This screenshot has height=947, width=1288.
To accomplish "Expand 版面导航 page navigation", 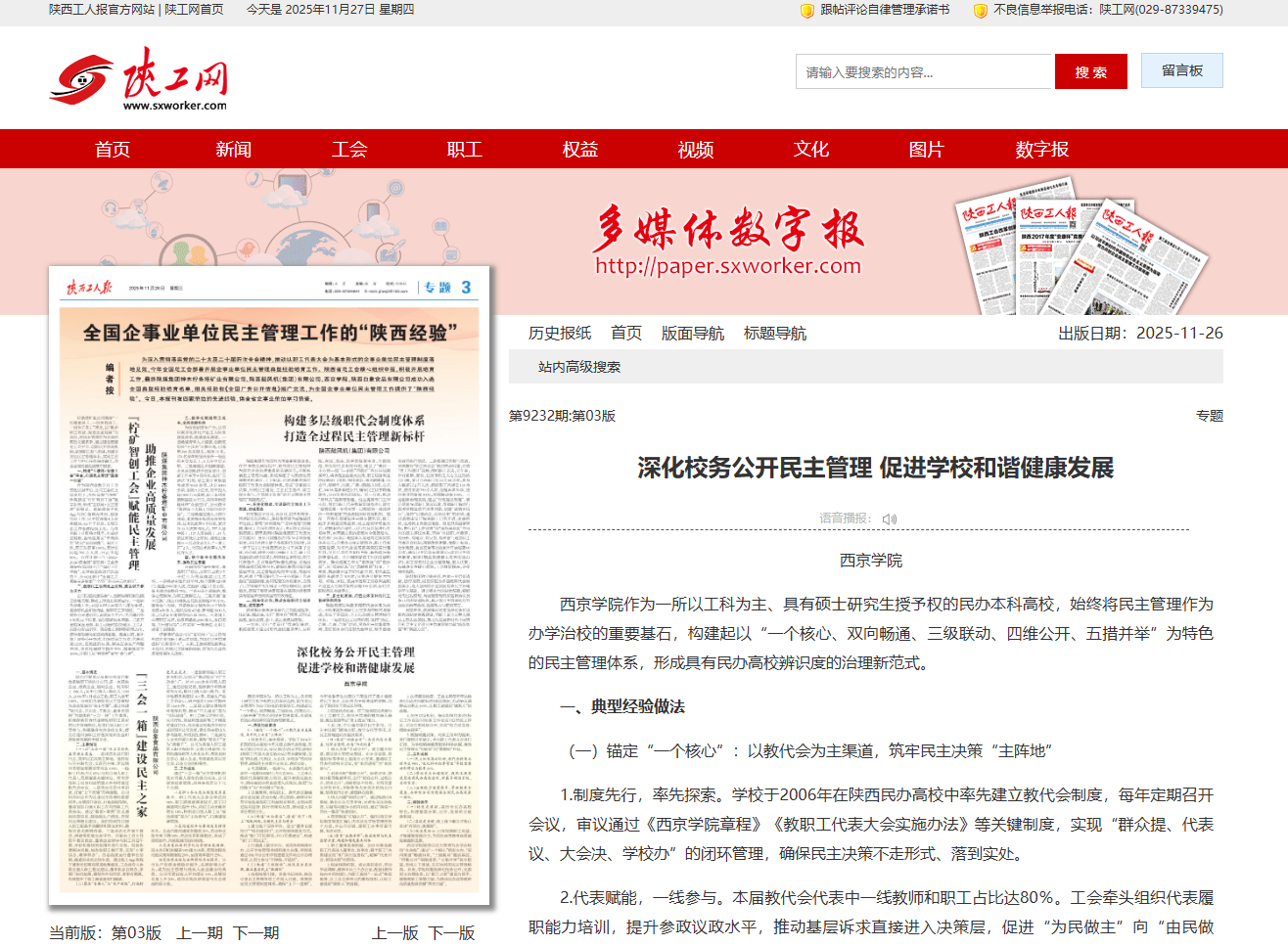I will point(692,333).
